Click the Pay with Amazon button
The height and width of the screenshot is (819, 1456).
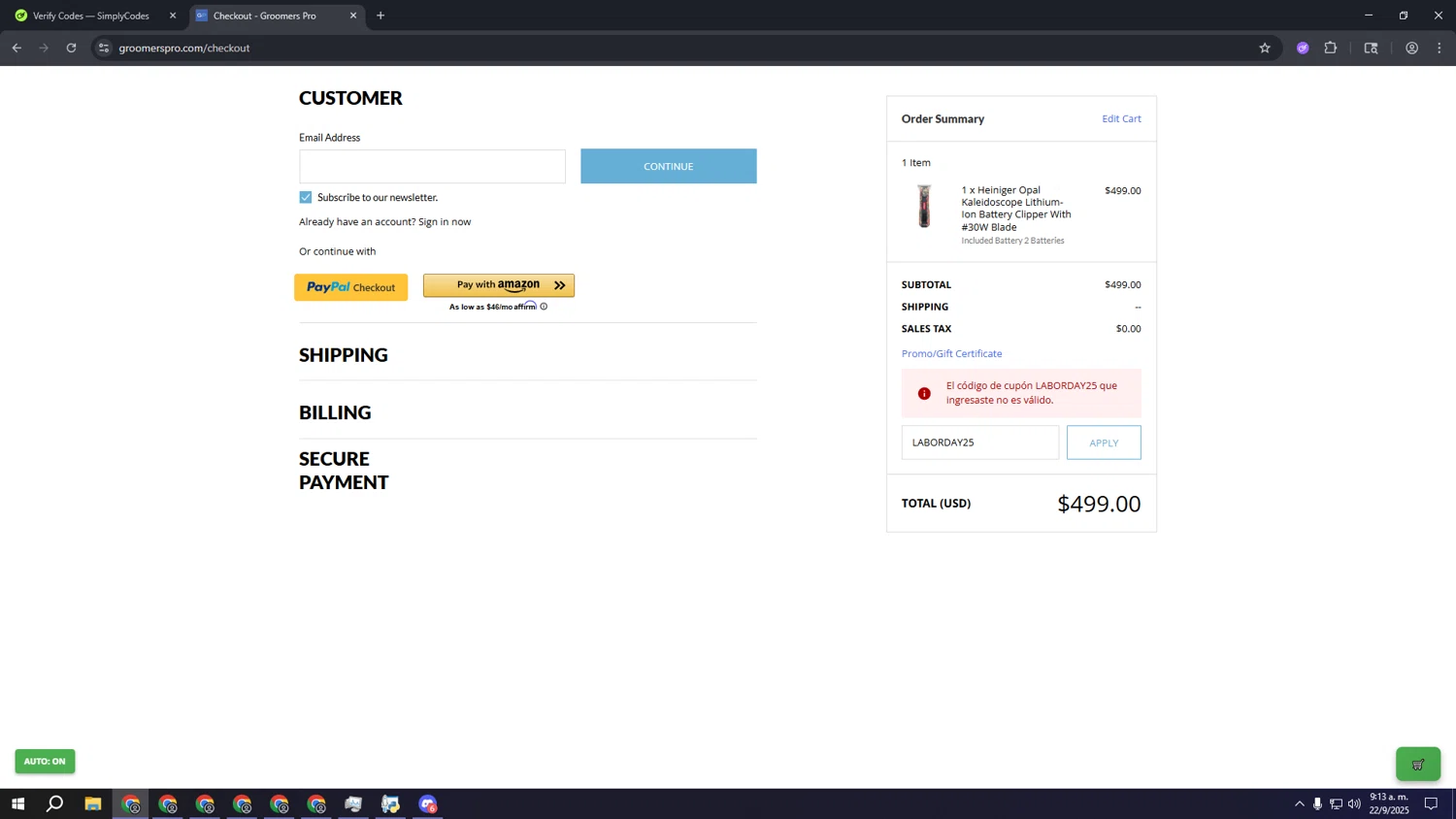499,285
